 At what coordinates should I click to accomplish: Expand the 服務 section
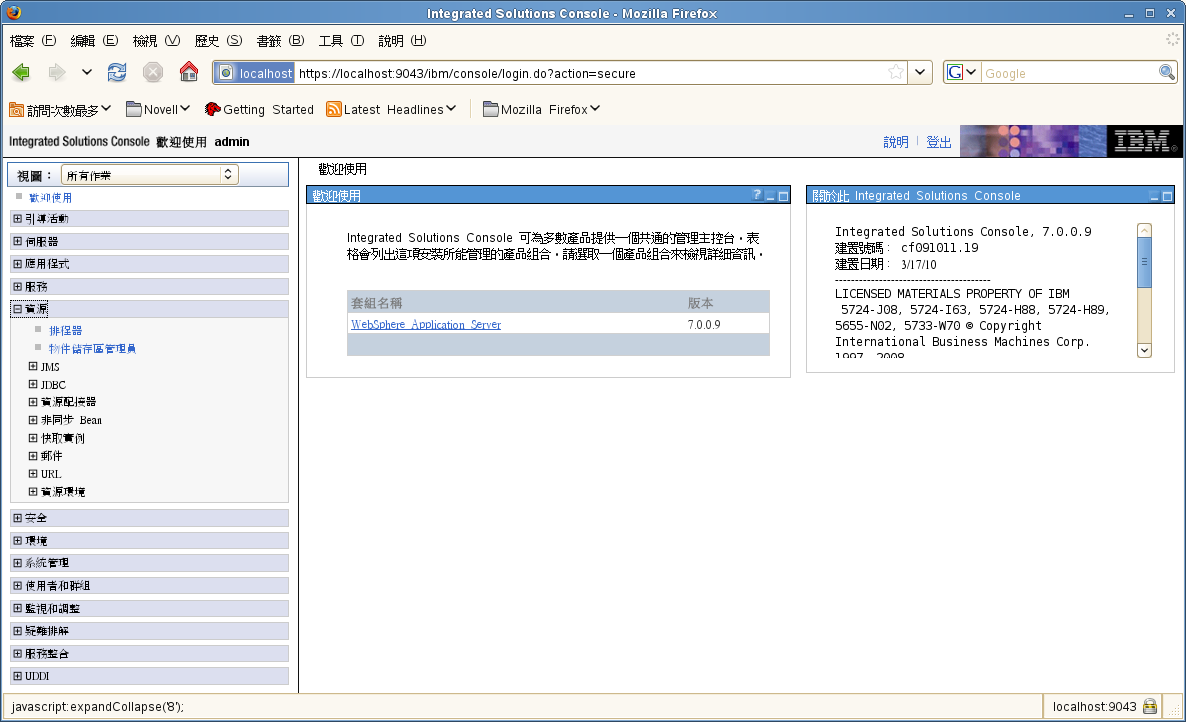(x=17, y=287)
